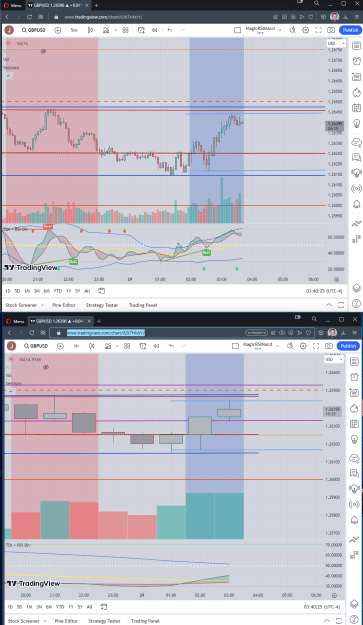Open private chats icon in top window sidebar
This screenshot has height=625, width=363.
(x=356, y=157)
